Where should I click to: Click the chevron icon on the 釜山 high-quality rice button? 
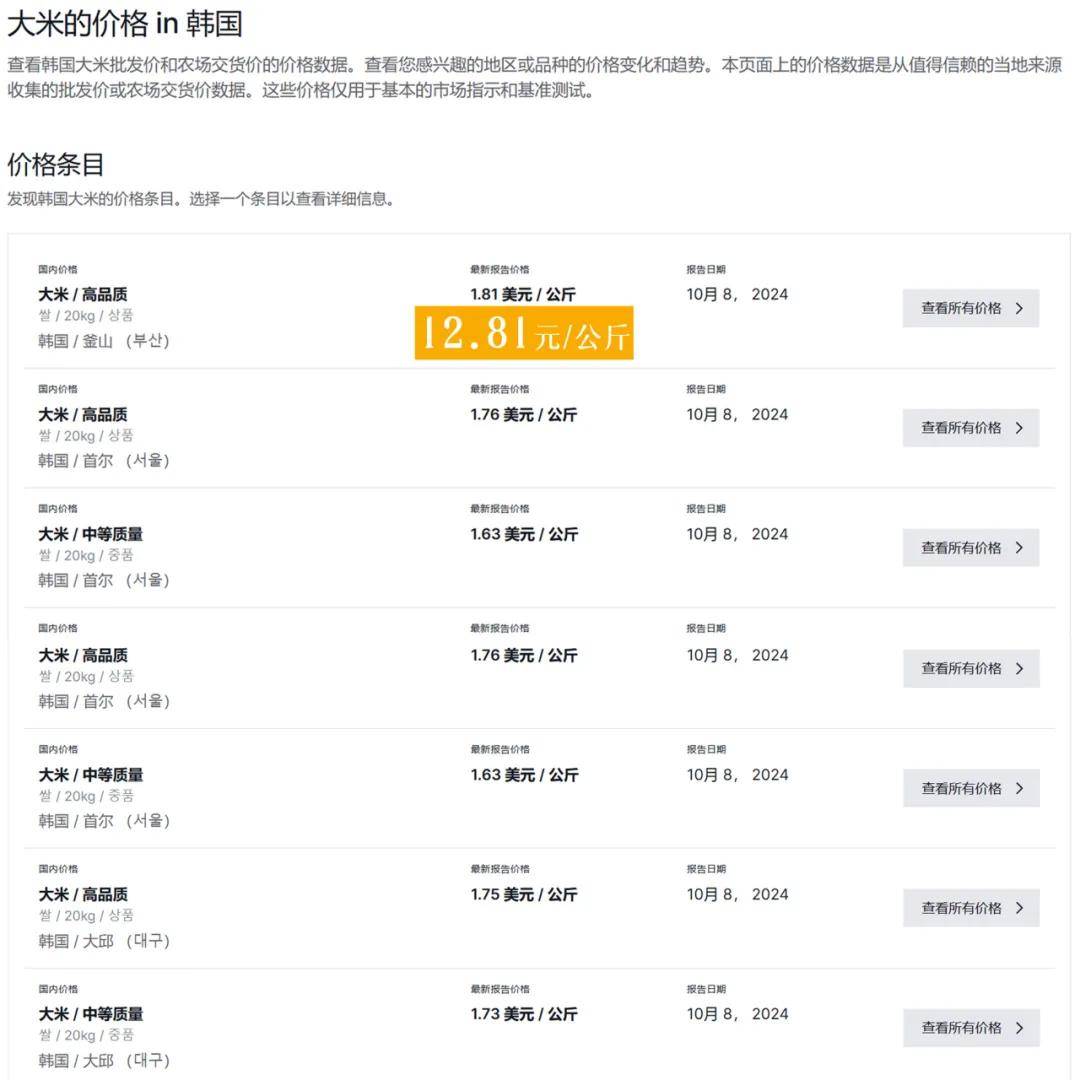[x=1018, y=308]
